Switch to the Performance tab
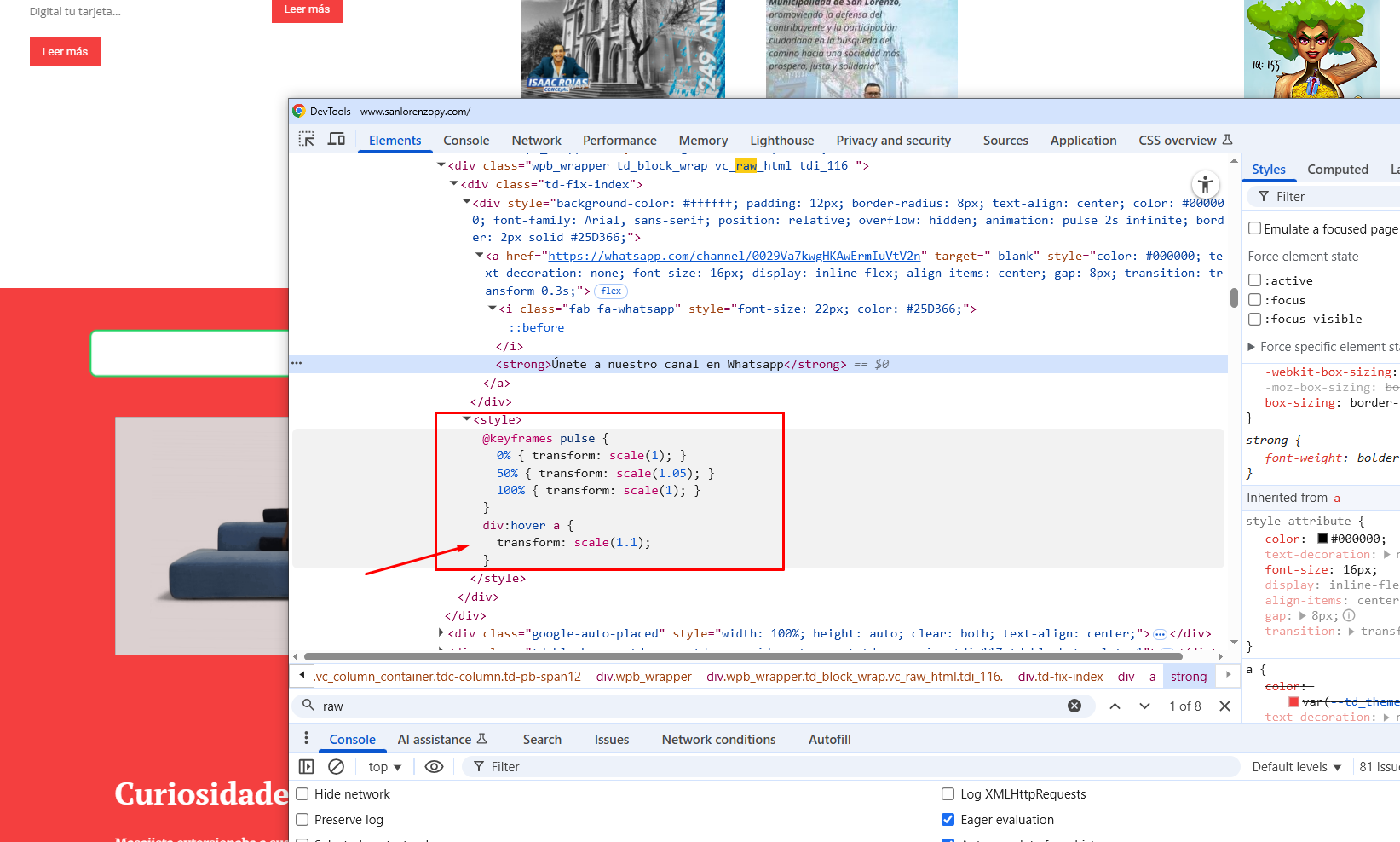Viewport: 1400px width, 842px height. point(619,141)
